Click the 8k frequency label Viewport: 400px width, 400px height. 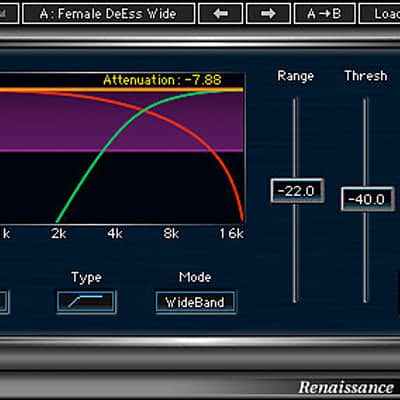coord(171,234)
